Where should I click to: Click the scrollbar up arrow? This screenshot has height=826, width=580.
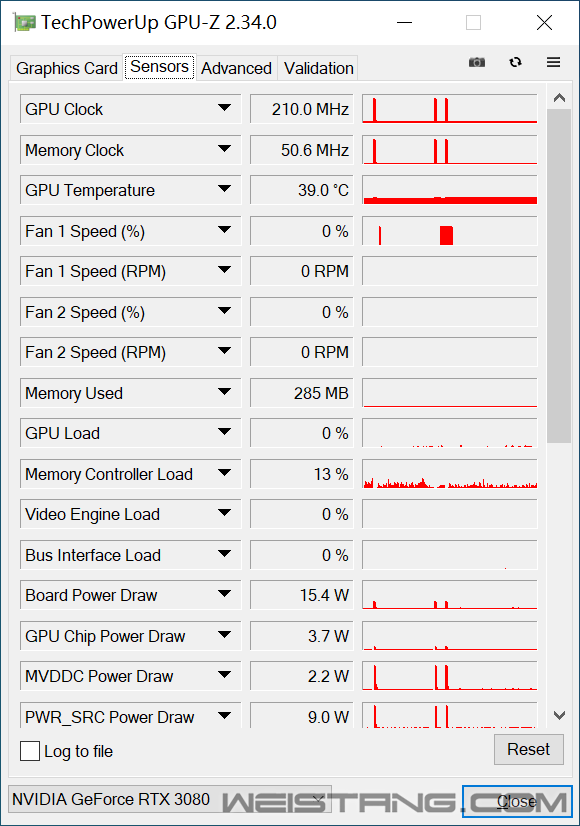pos(559,98)
